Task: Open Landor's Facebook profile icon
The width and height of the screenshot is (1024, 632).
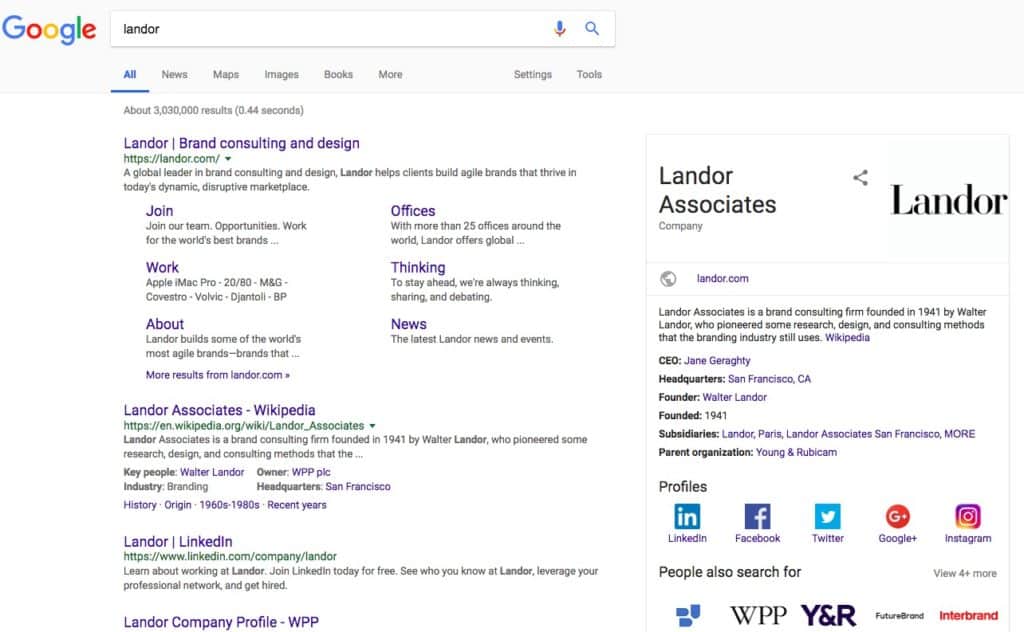Action: (758, 516)
